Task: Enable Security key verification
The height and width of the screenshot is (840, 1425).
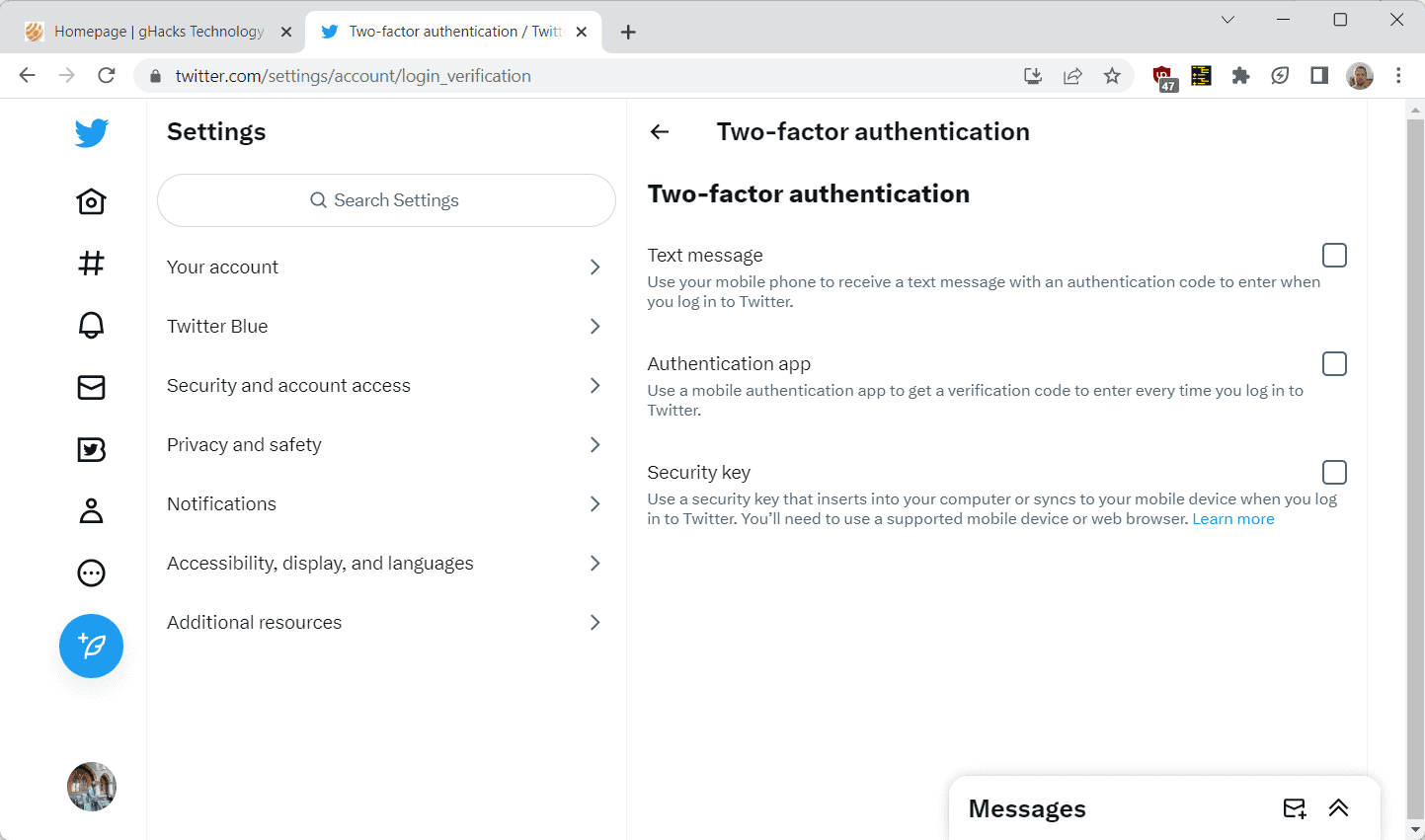Action: (x=1334, y=472)
